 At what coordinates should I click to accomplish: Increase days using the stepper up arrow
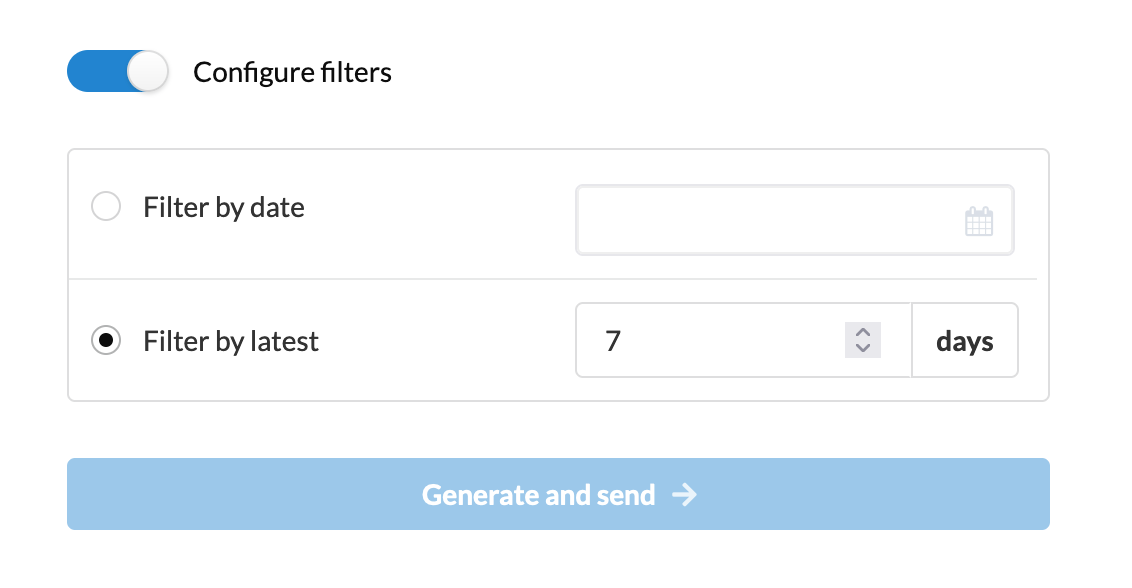(863, 332)
